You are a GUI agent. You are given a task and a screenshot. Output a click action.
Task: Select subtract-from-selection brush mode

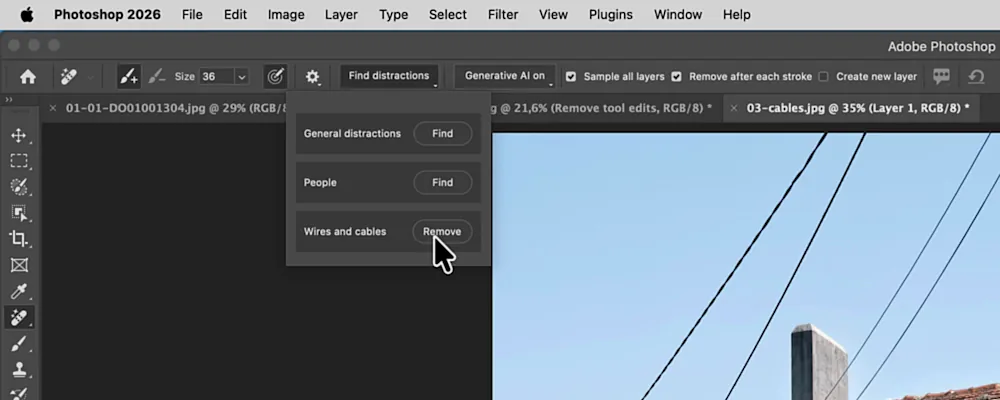[x=156, y=77]
